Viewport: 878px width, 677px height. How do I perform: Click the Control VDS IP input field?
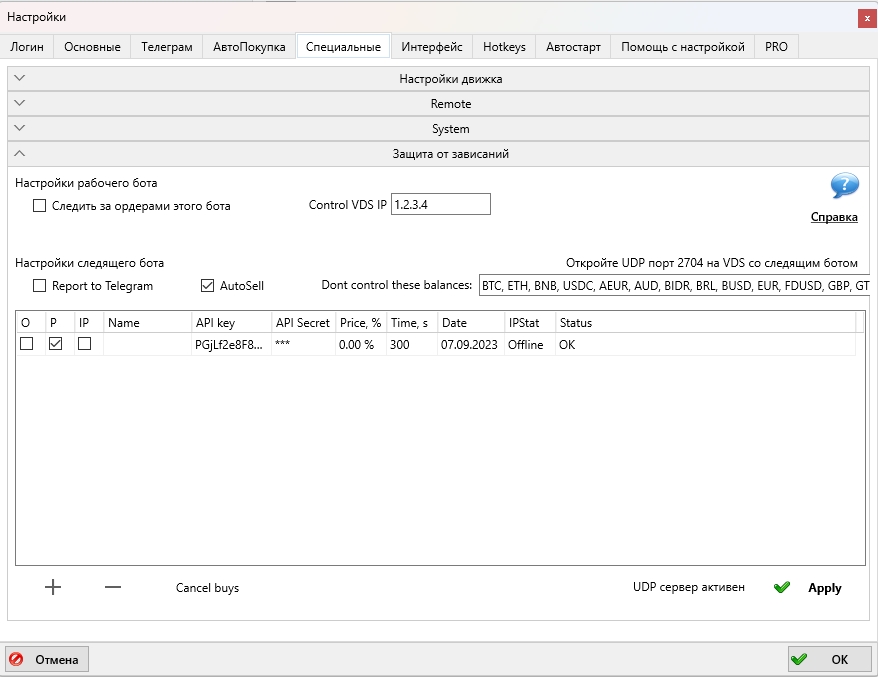(x=440, y=204)
